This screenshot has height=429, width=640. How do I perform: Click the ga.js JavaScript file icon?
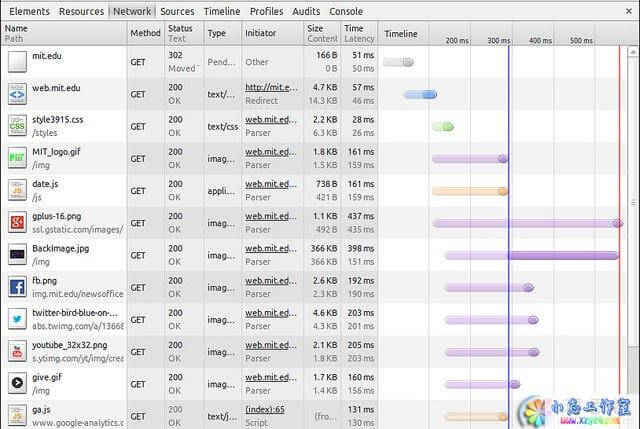[x=17, y=416]
